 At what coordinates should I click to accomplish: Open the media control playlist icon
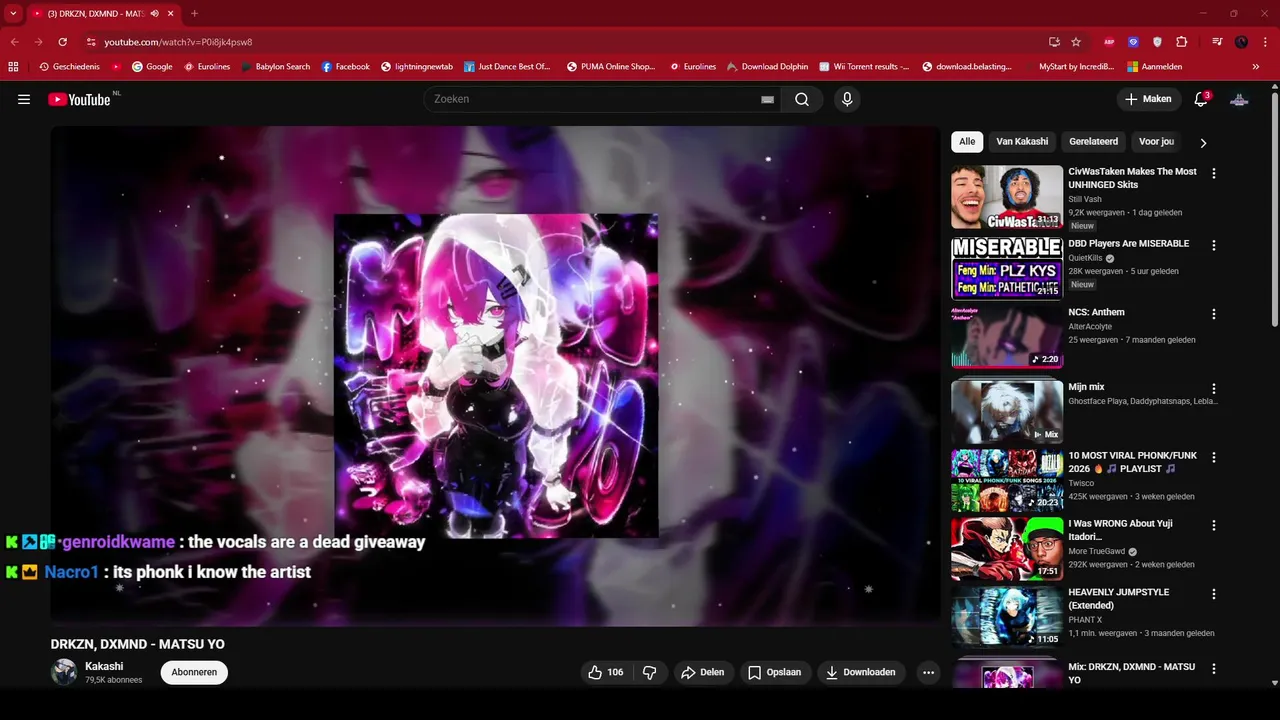(1217, 42)
